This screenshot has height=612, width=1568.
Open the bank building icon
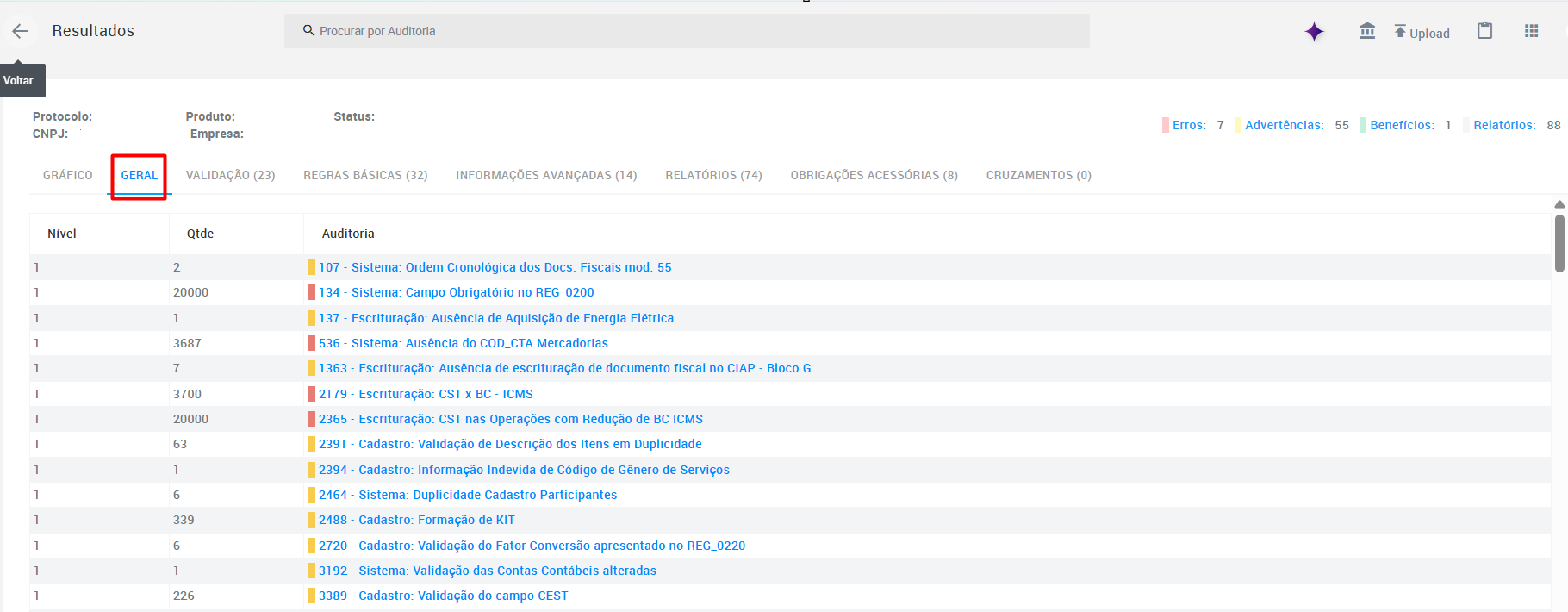1367,31
